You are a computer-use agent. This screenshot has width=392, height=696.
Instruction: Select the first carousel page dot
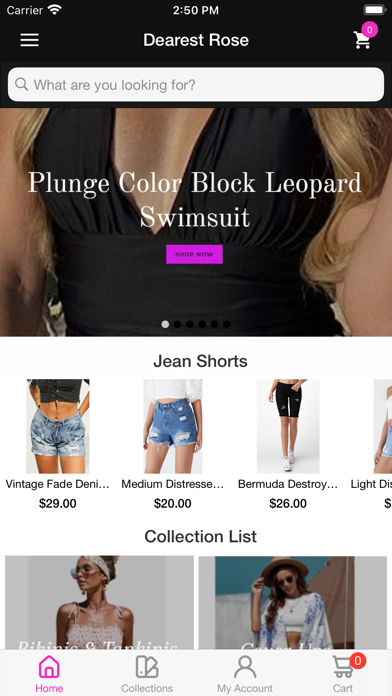pos(165,324)
